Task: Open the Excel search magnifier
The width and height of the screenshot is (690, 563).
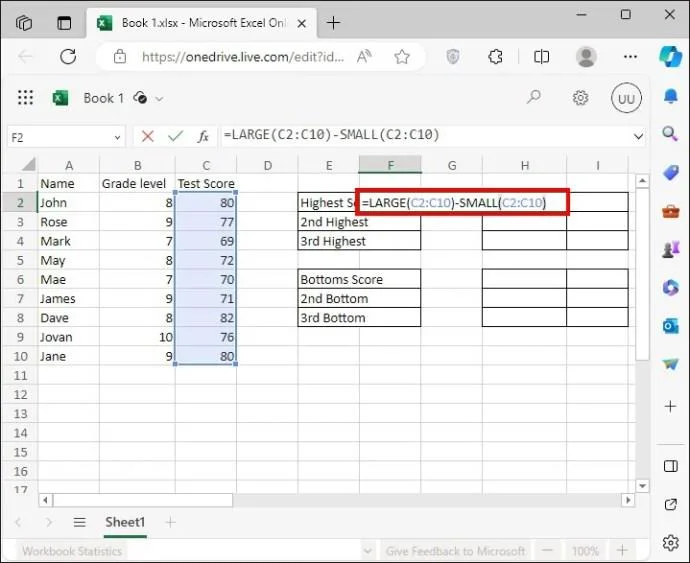Action: coord(534,97)
